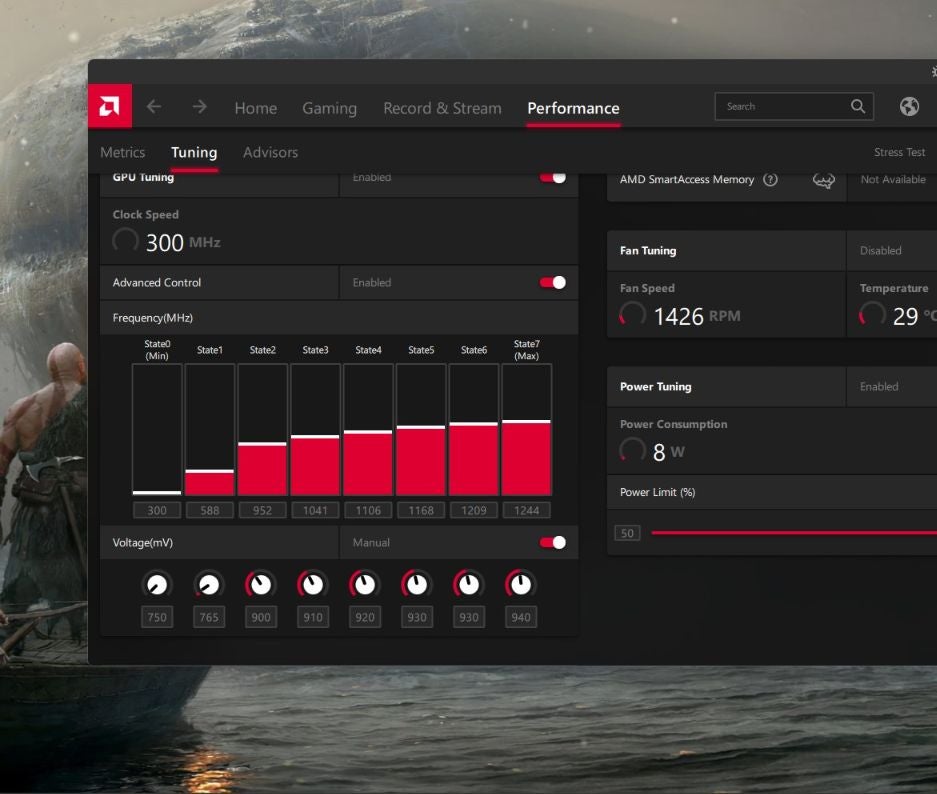Go back using the left arrow icon

click(x=154, y=107)
